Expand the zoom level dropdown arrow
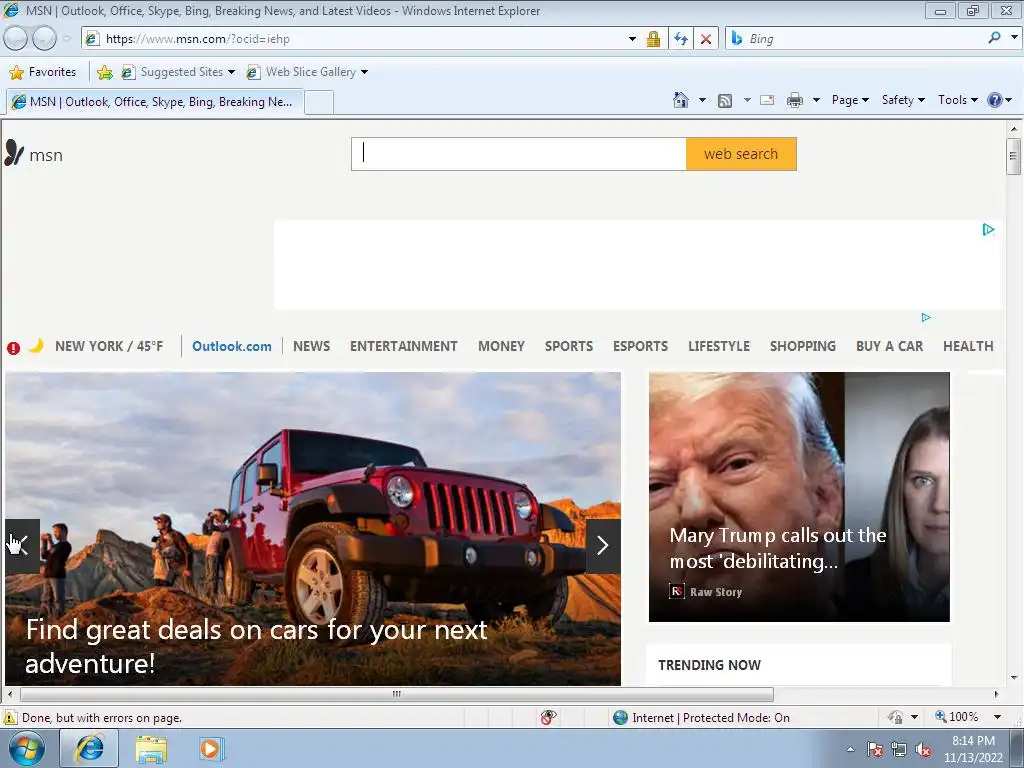The height and width of the screenshot is (768, 1024). 997,717
